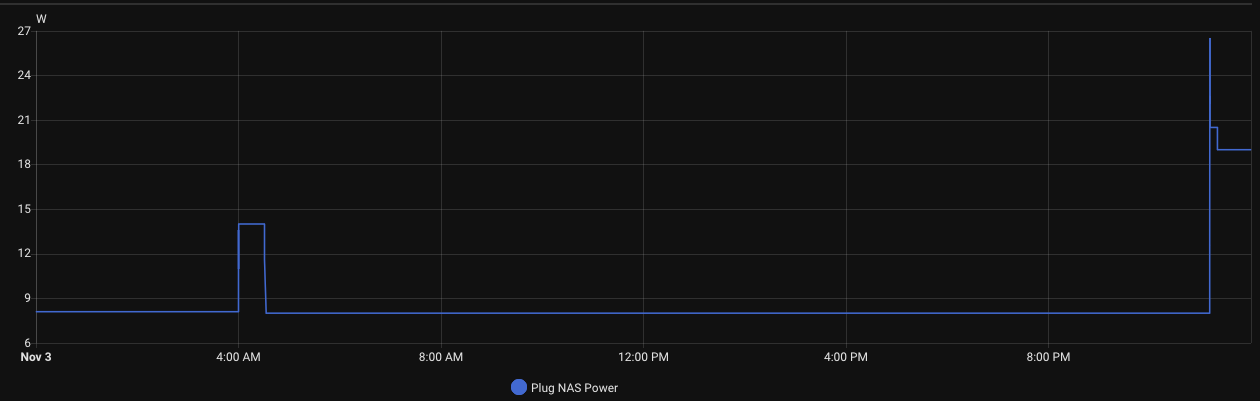Click the 15 tick on the y-axis
Image resolution: width=1260 pixels, height=401 pixels.
pos(25,209)
